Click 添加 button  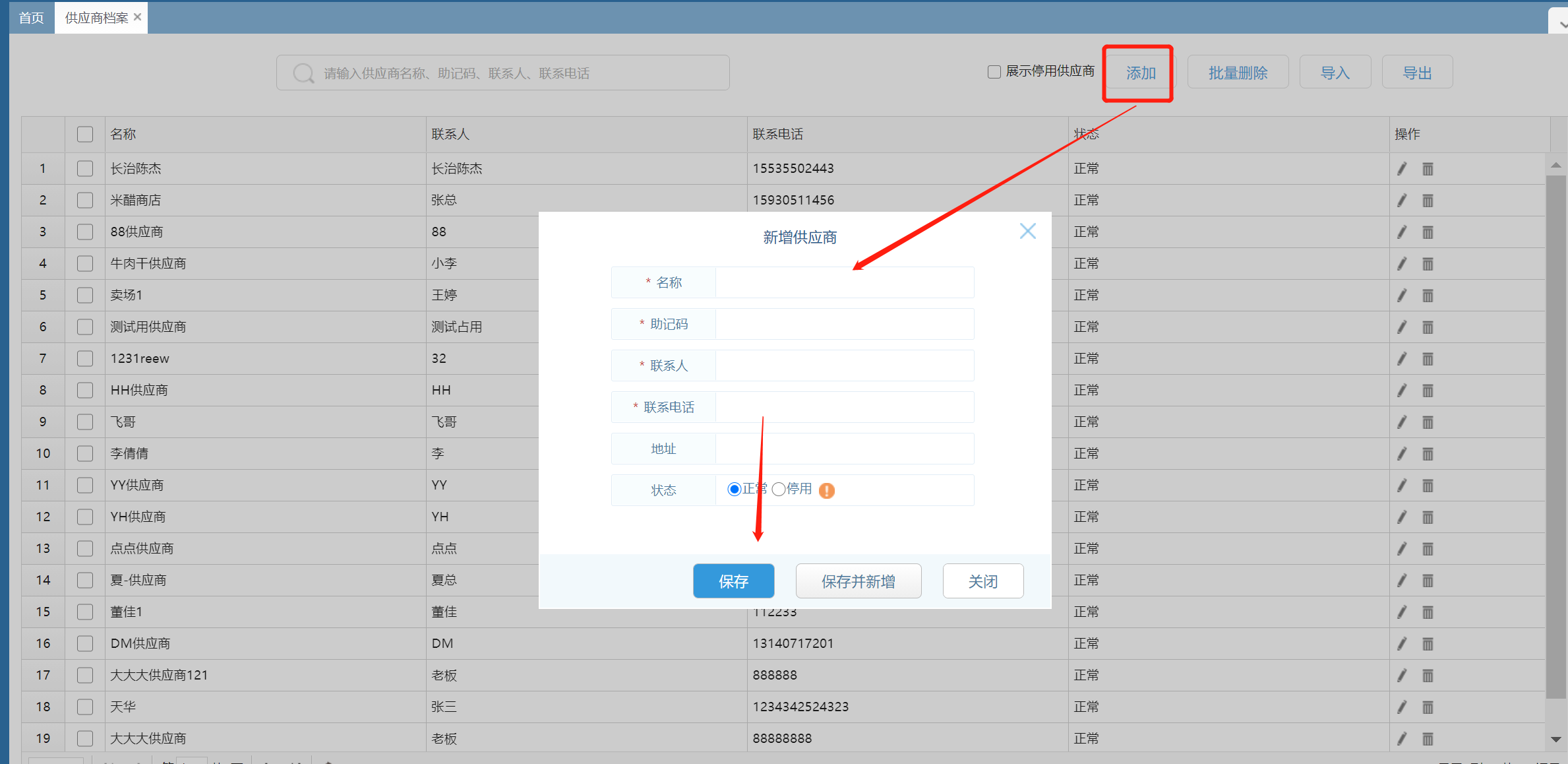point(1141,73)
